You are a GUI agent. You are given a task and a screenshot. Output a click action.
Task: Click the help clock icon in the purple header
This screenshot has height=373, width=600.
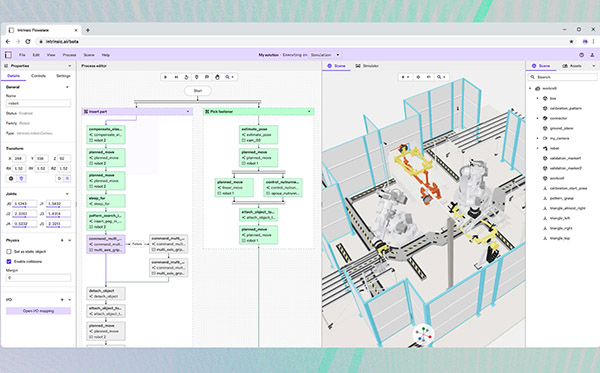[x=581, y=55]
